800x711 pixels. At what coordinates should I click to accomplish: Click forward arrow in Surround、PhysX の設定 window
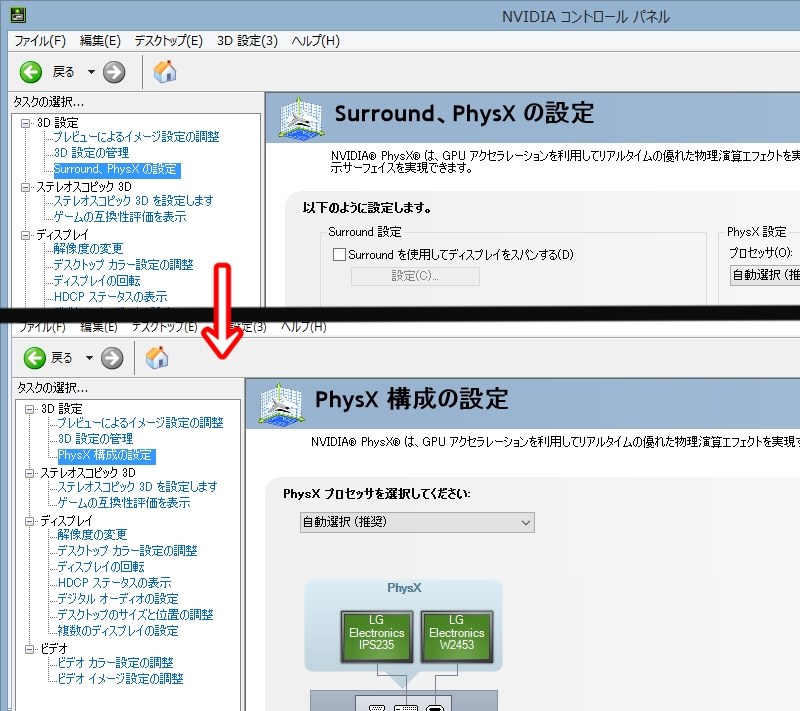click(x=114, y=72)
